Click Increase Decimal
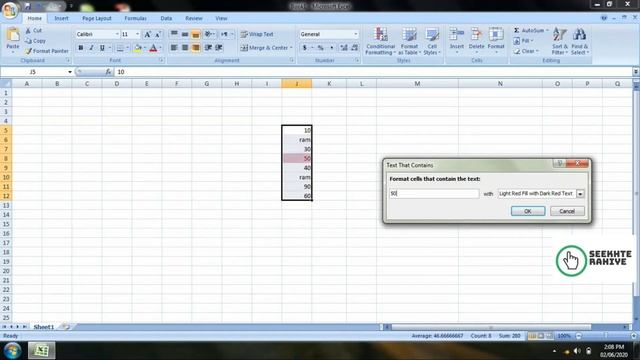Screen dimensions: 640x360 point(344,48)
